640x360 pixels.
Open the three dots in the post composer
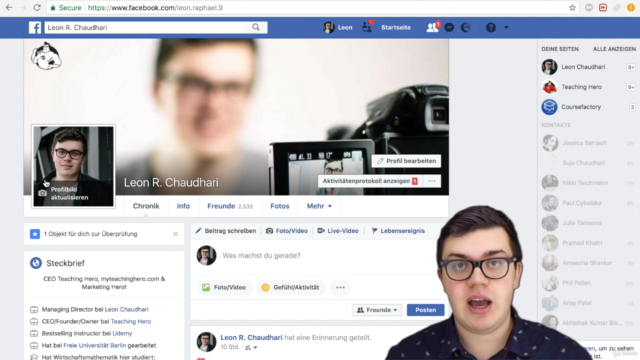pyautogui.click(x=340, y=287)
